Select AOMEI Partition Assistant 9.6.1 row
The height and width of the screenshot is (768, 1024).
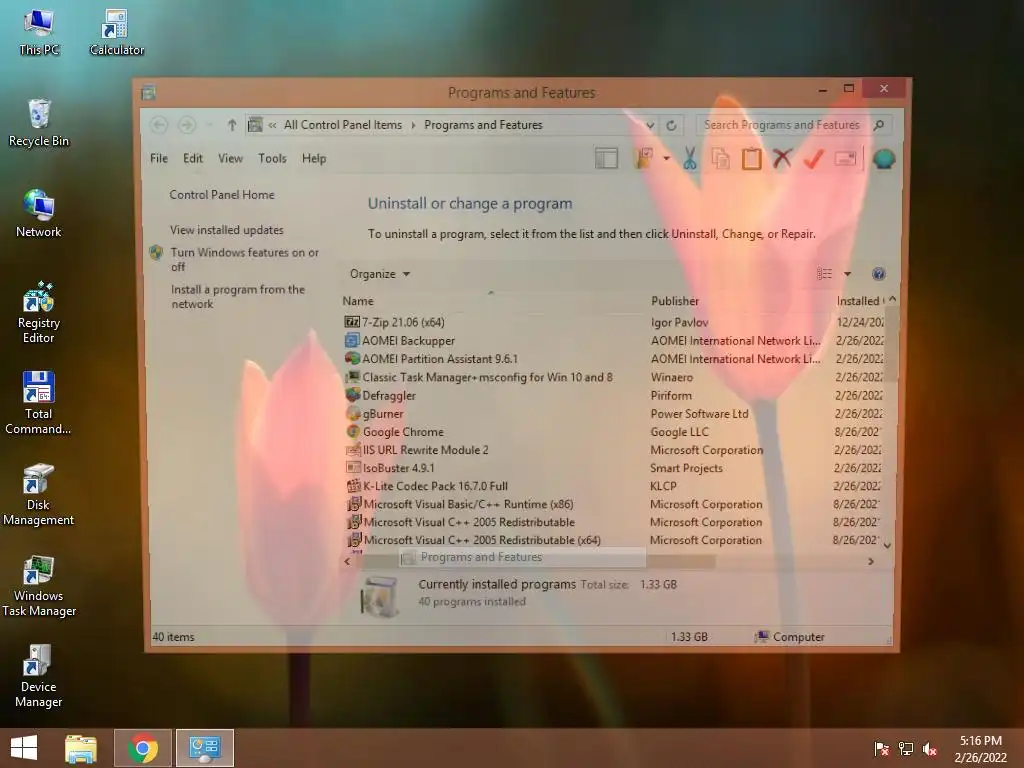pyautogui.click(x=614, y=359)
